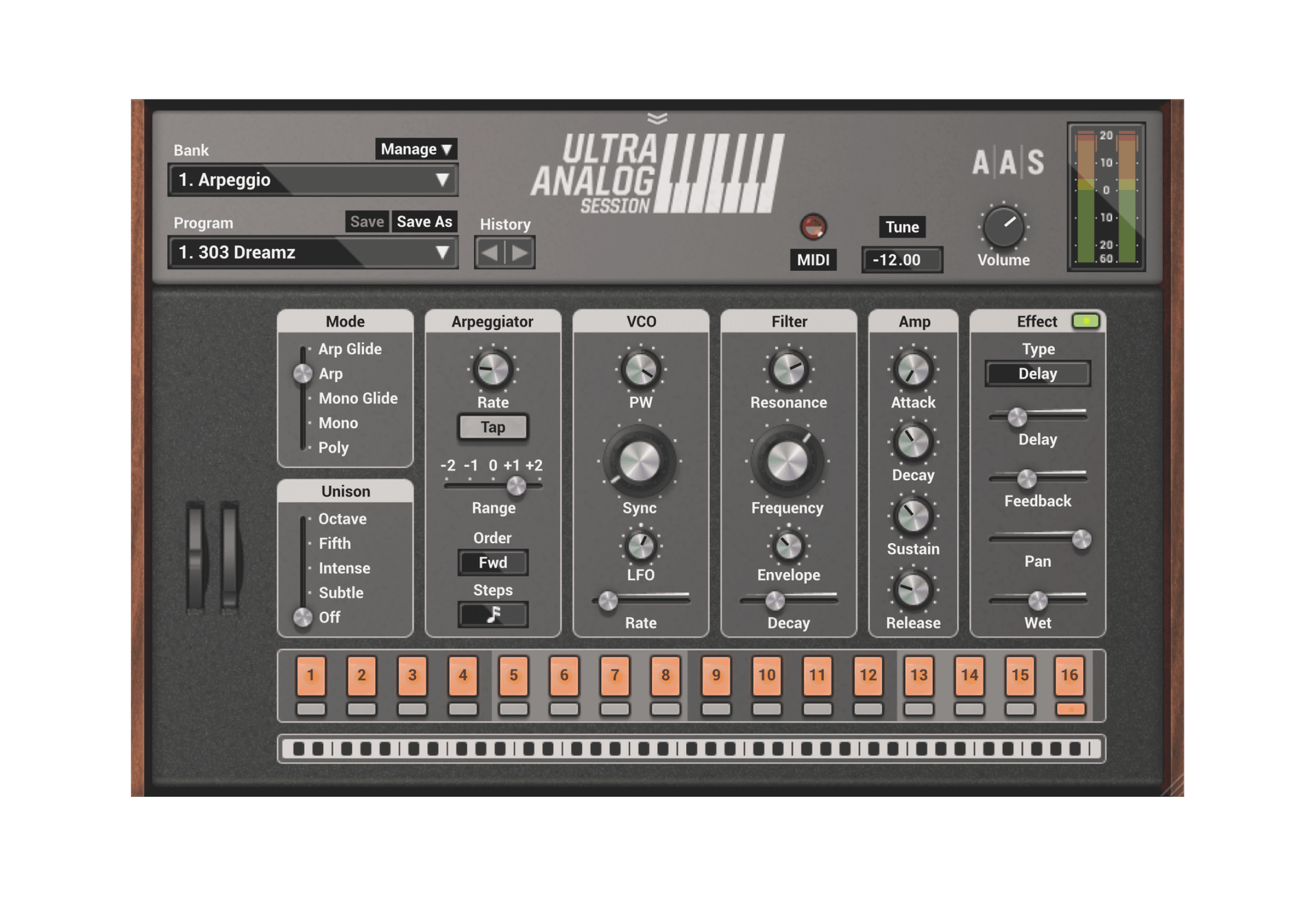Select Subtle unison setting
This screenshot has width=1316, height=897.
[341, 593]
